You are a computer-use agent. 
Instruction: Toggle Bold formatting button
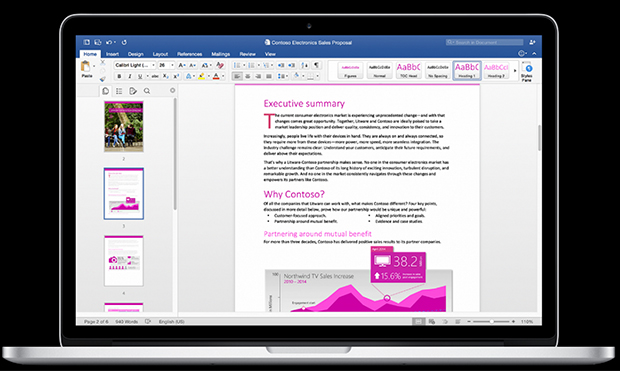click(x=119, y=76)
